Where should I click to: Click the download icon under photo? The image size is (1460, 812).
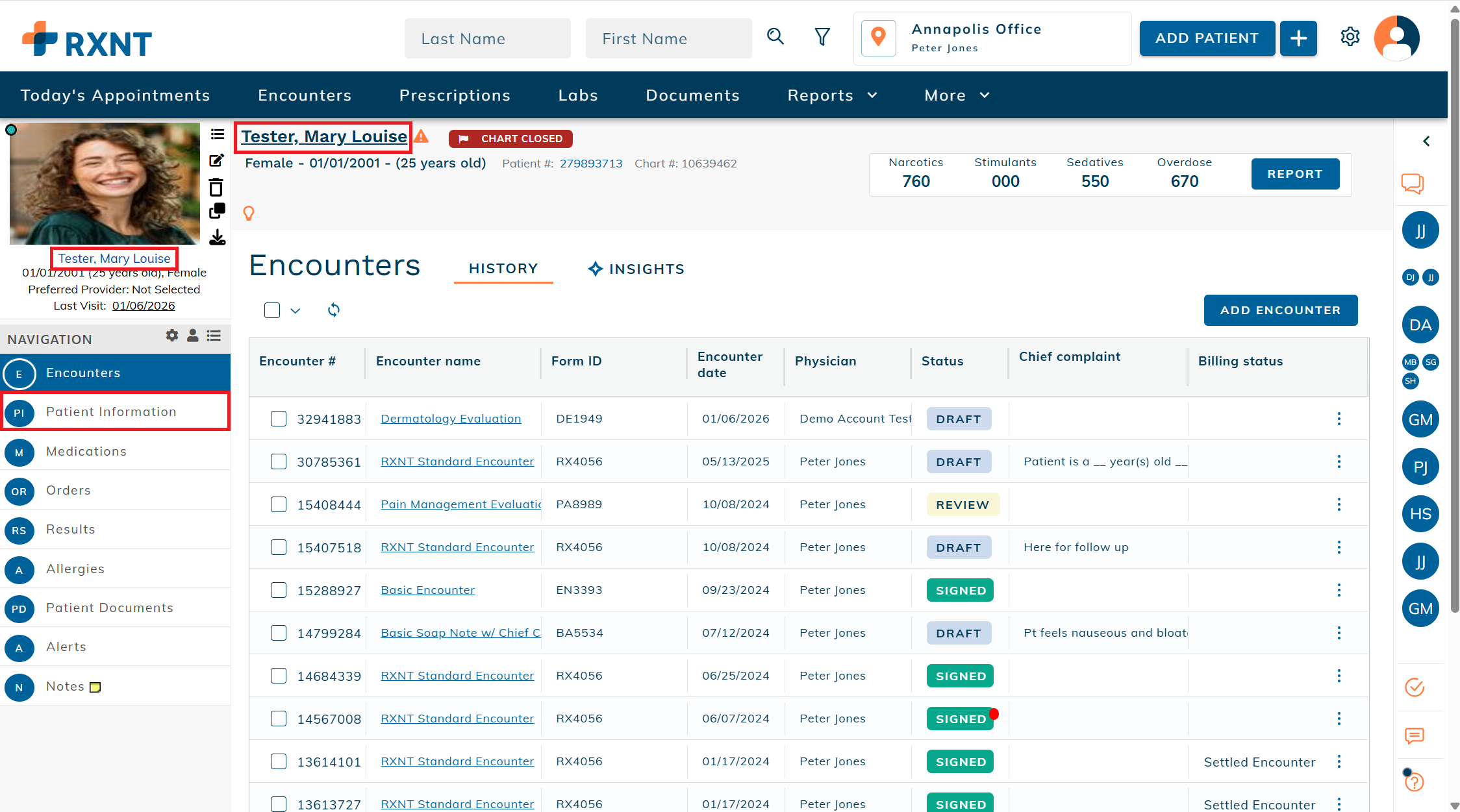click(x=217, y=238)
